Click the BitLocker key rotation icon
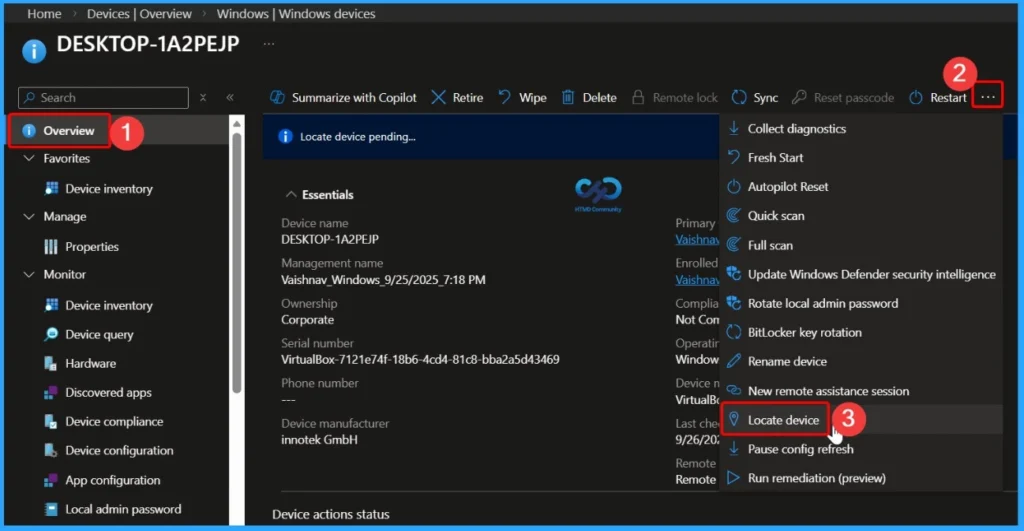This screenshot has height=531, width=1024. coord(734,332)
